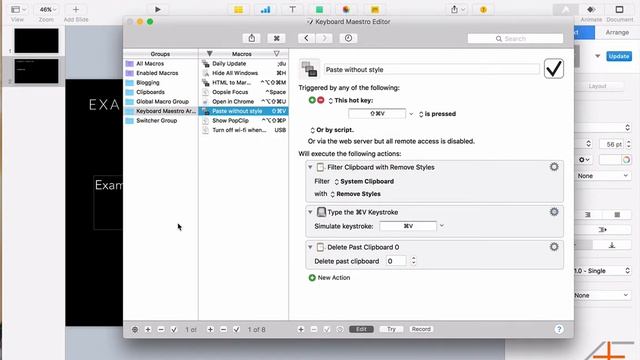This screenshot has height=360, width=640.
Task: Open dropdown beside simulate keystroke field
Action: point(442,226)
